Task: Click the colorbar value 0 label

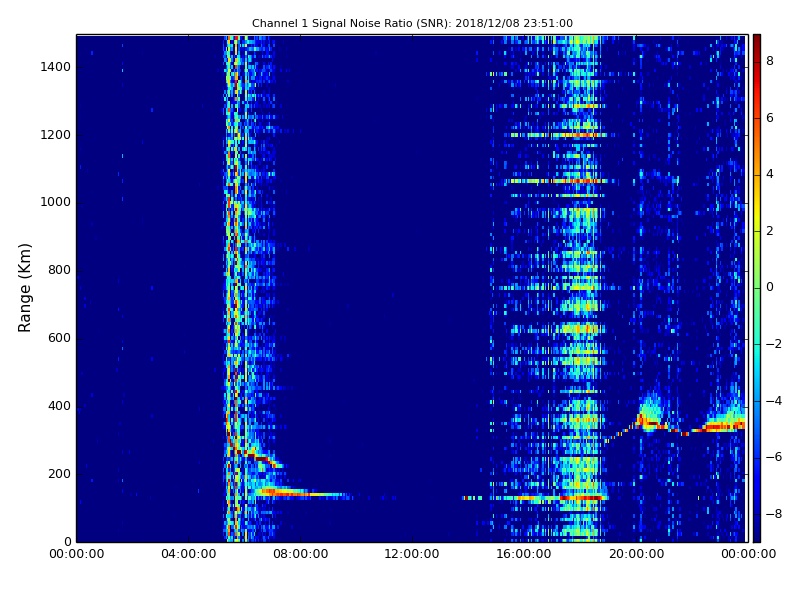Action: tap(770, 287)
